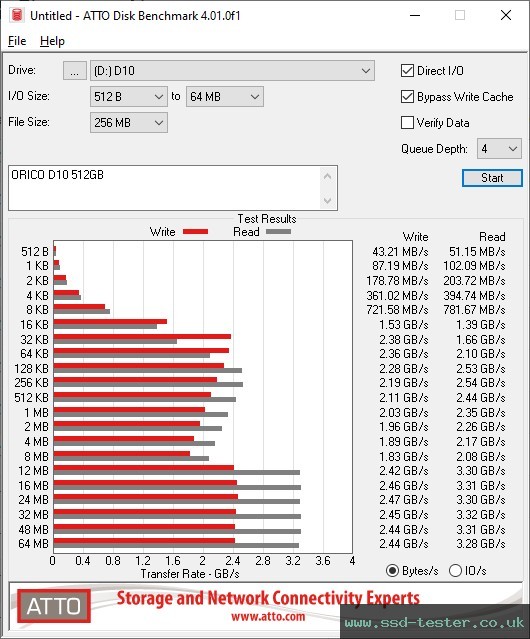The image size is (530, 639).
Task: Click the ATTO Disk Benchmark title bar icon
Action: 17,15
